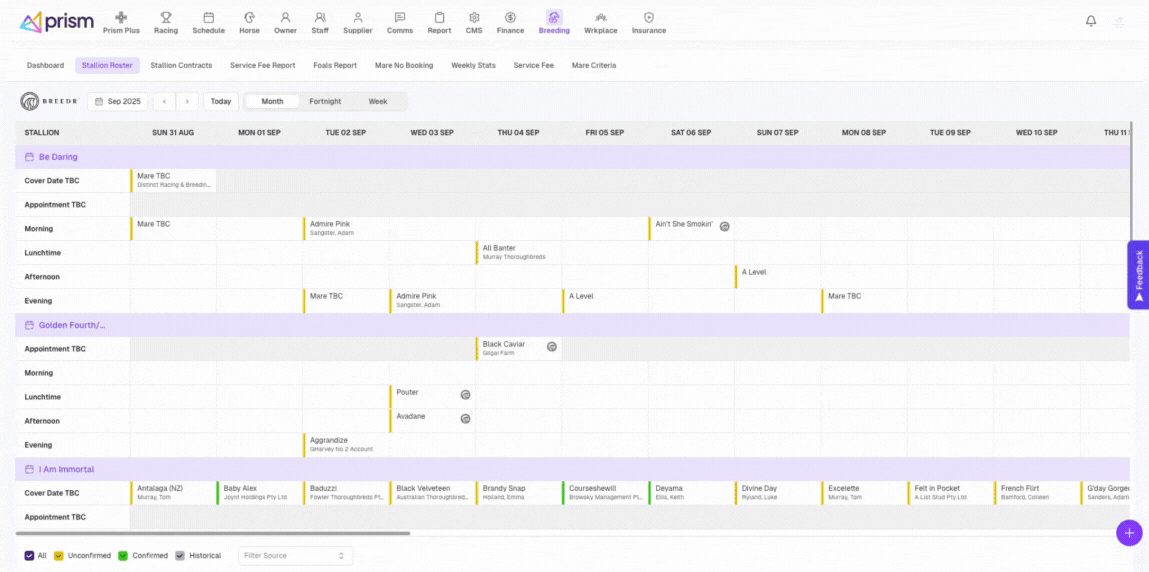Open the Filter Source dropdown
The width and height of the screenshot is (1149, 572).
(295, 555)
